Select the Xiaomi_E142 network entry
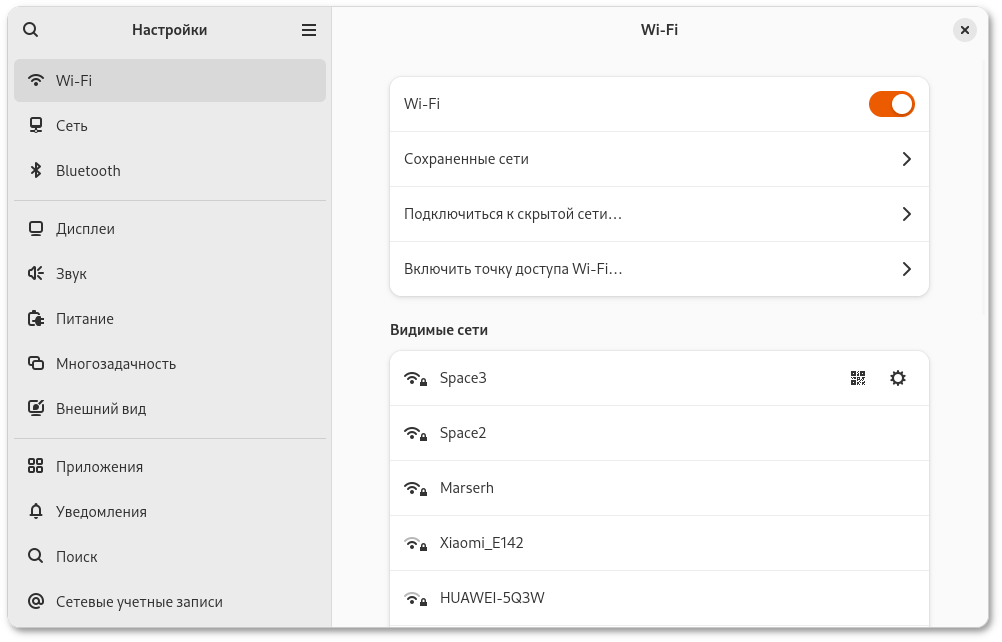The height and width of the screenshot is (642, 1002). click(x=481, y=543)
